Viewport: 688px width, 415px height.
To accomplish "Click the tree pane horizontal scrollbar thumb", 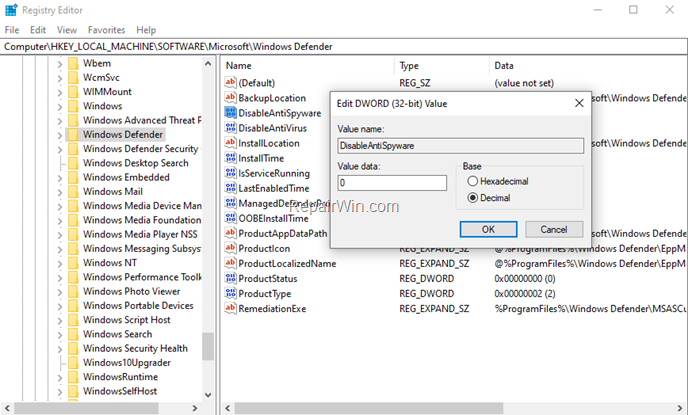I will tap(86, 408).
